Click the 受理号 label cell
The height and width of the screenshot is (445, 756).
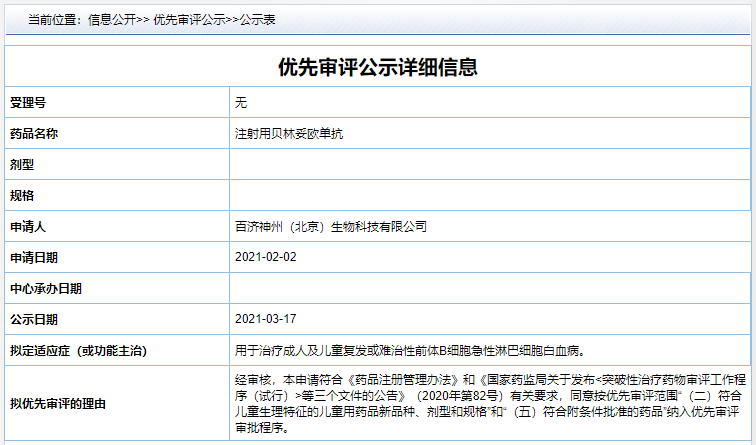coord(117,102)
